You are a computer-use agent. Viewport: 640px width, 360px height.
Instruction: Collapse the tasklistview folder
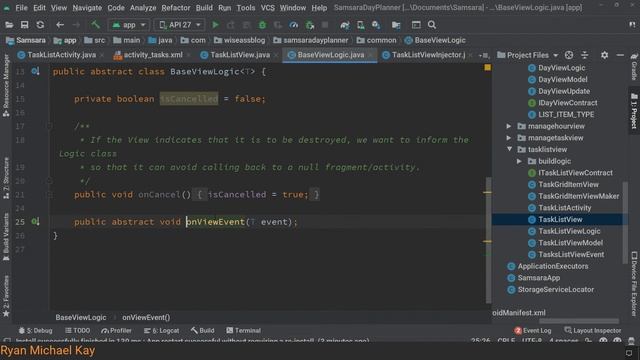pos(509,149)
